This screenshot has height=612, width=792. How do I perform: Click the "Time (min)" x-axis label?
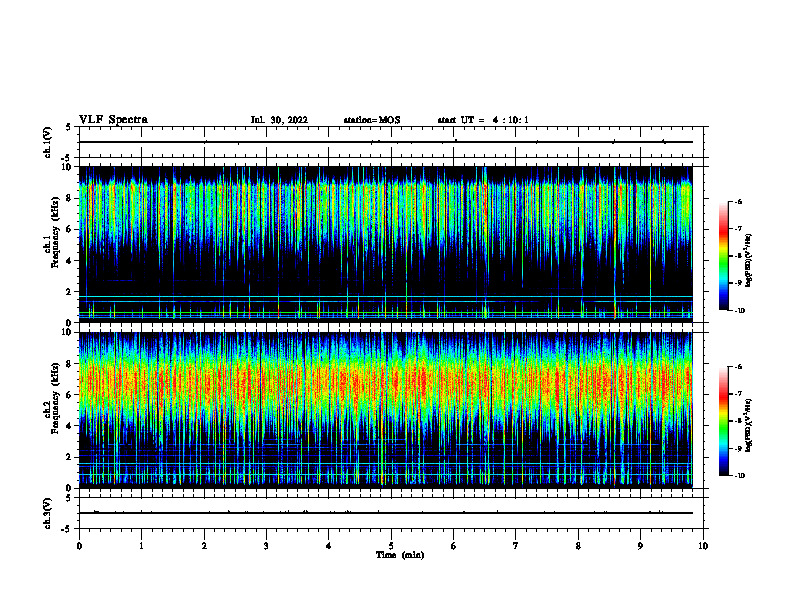click(x=400, y=555)
